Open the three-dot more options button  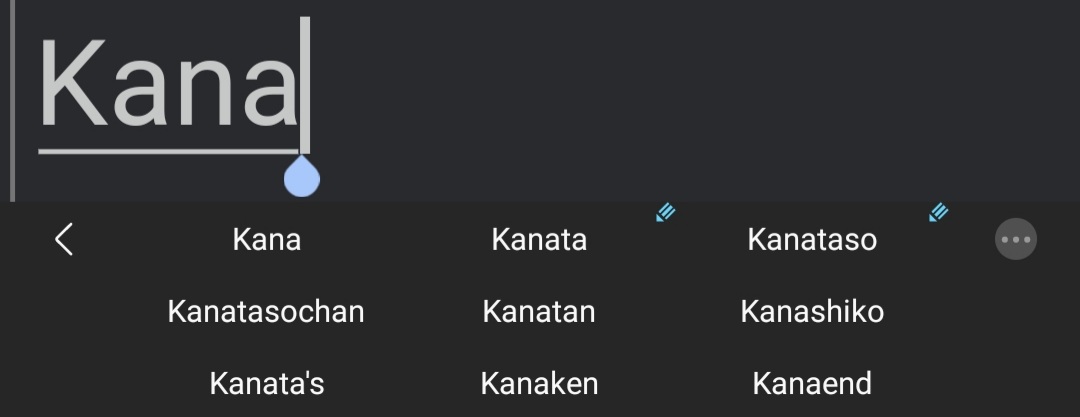coord(1015,240)
